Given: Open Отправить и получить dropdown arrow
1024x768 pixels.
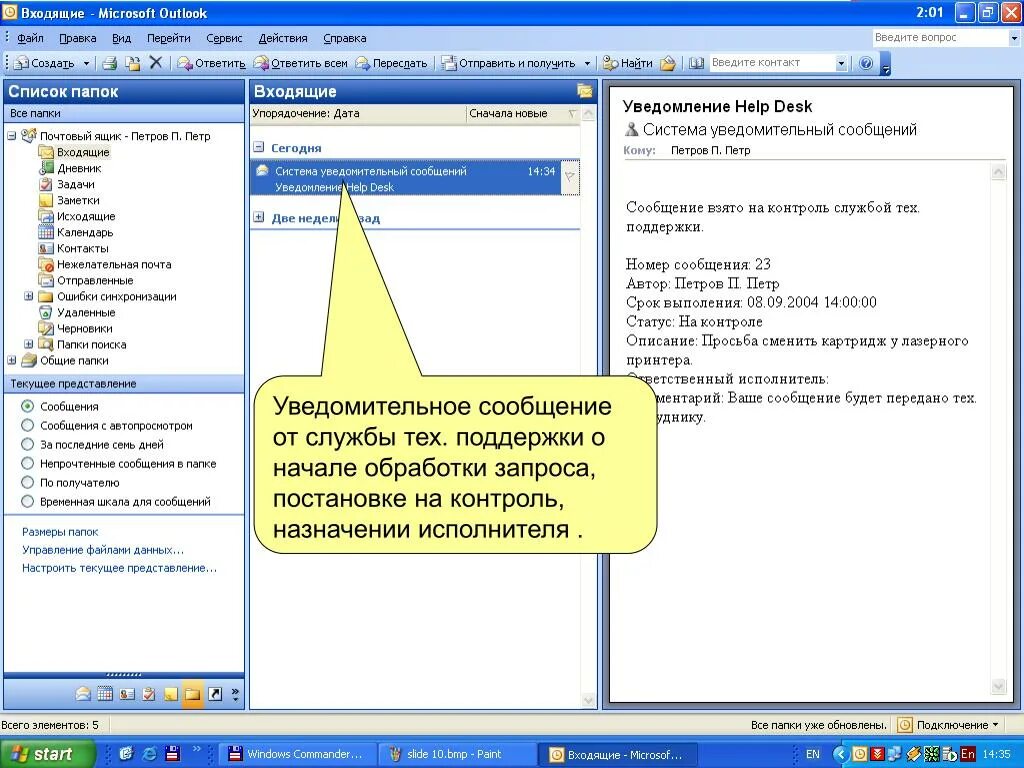Looking at the screenshot, I should click(x=587, y=63).
